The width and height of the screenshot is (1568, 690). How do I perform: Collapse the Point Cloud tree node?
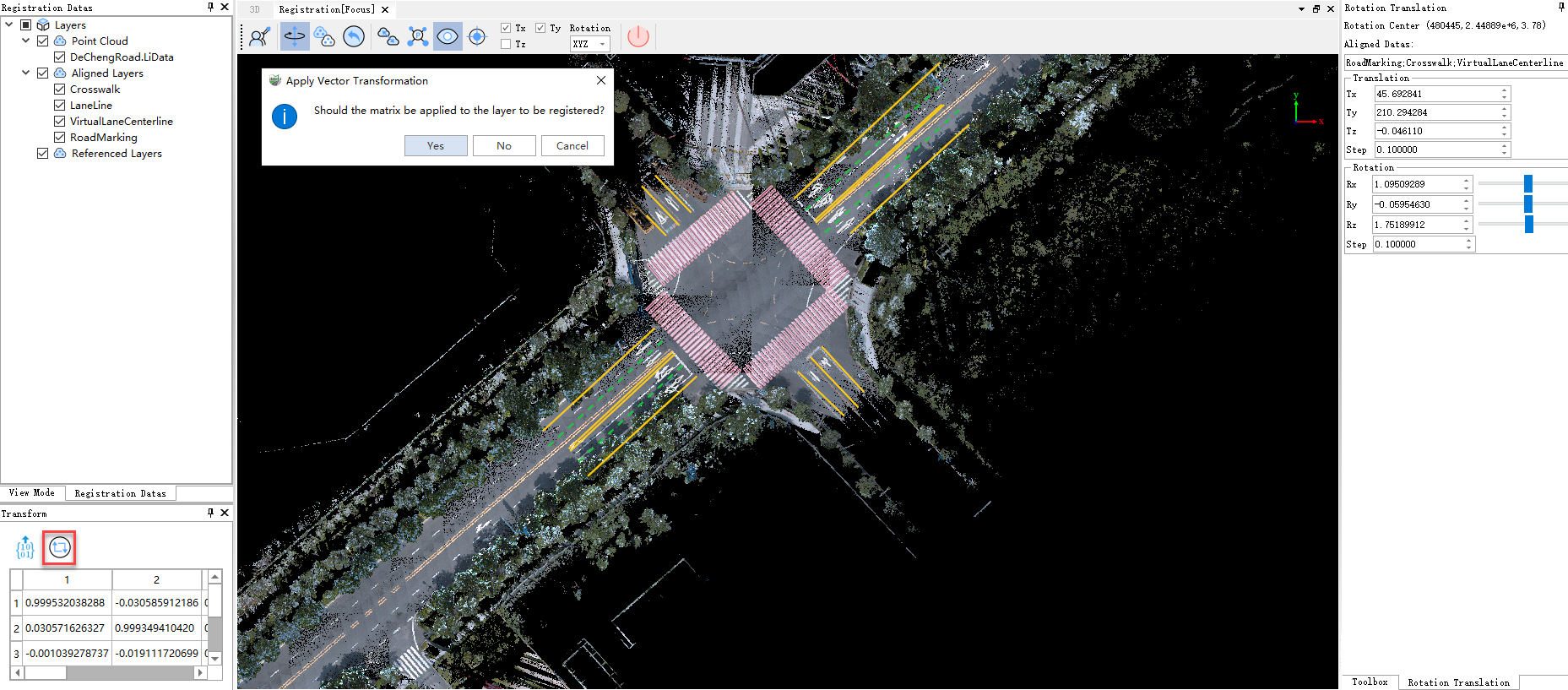(26, 41)
